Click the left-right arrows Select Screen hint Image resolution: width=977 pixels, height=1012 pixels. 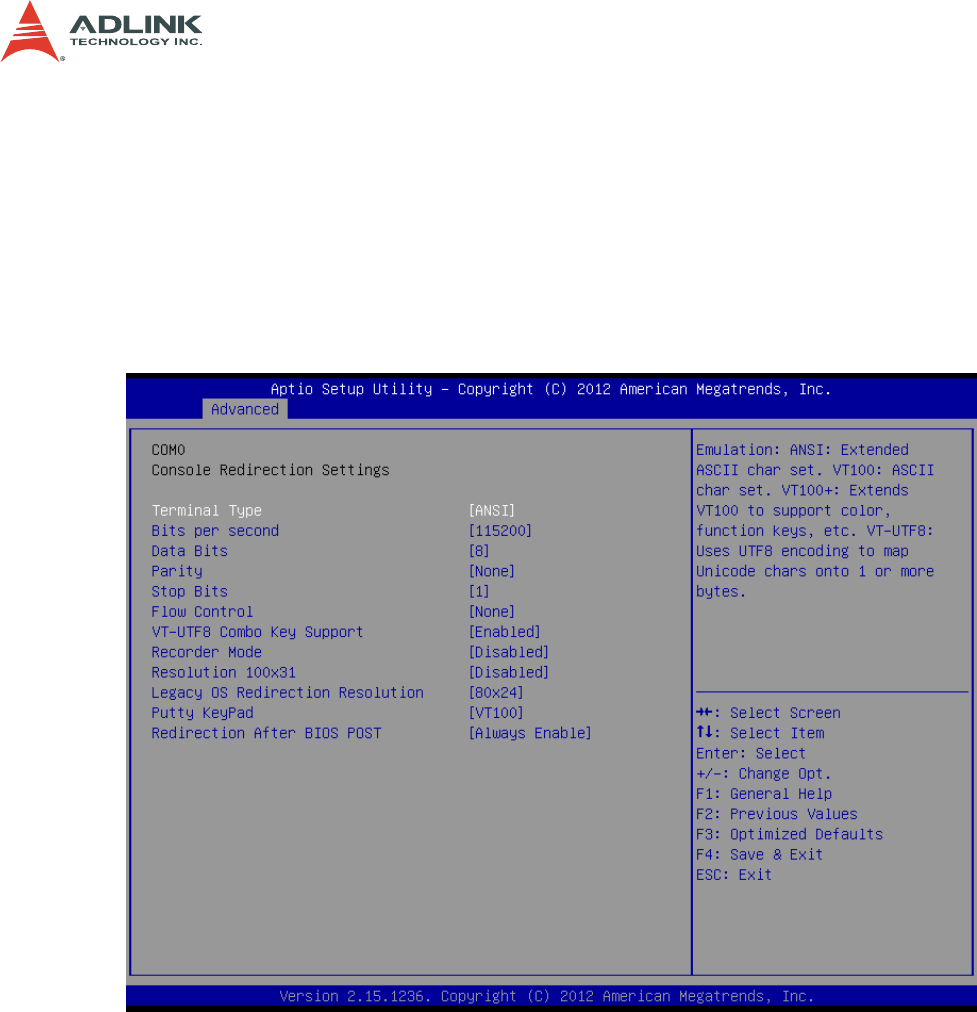pyautogui.click(x=768, y=713)
